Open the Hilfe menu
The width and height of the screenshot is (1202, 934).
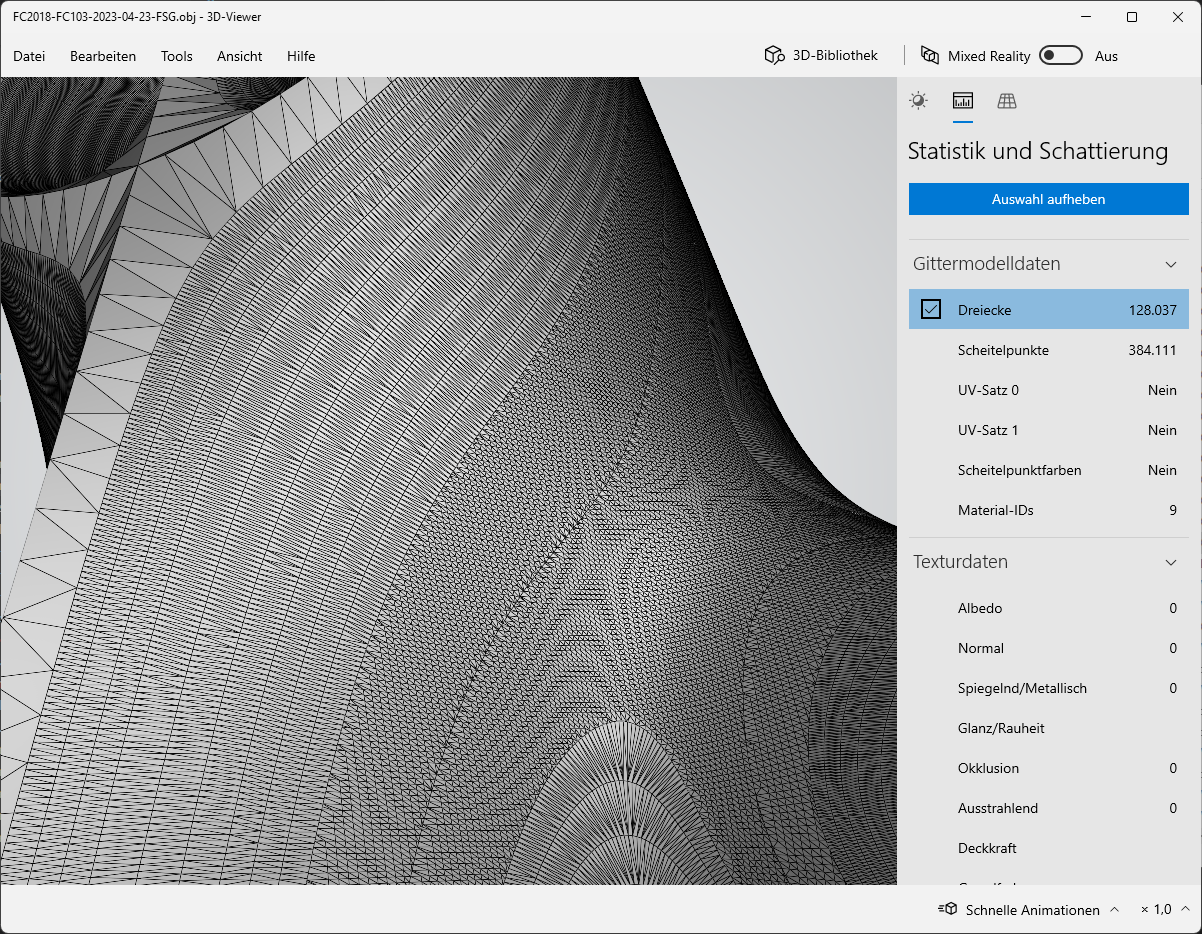300,56
